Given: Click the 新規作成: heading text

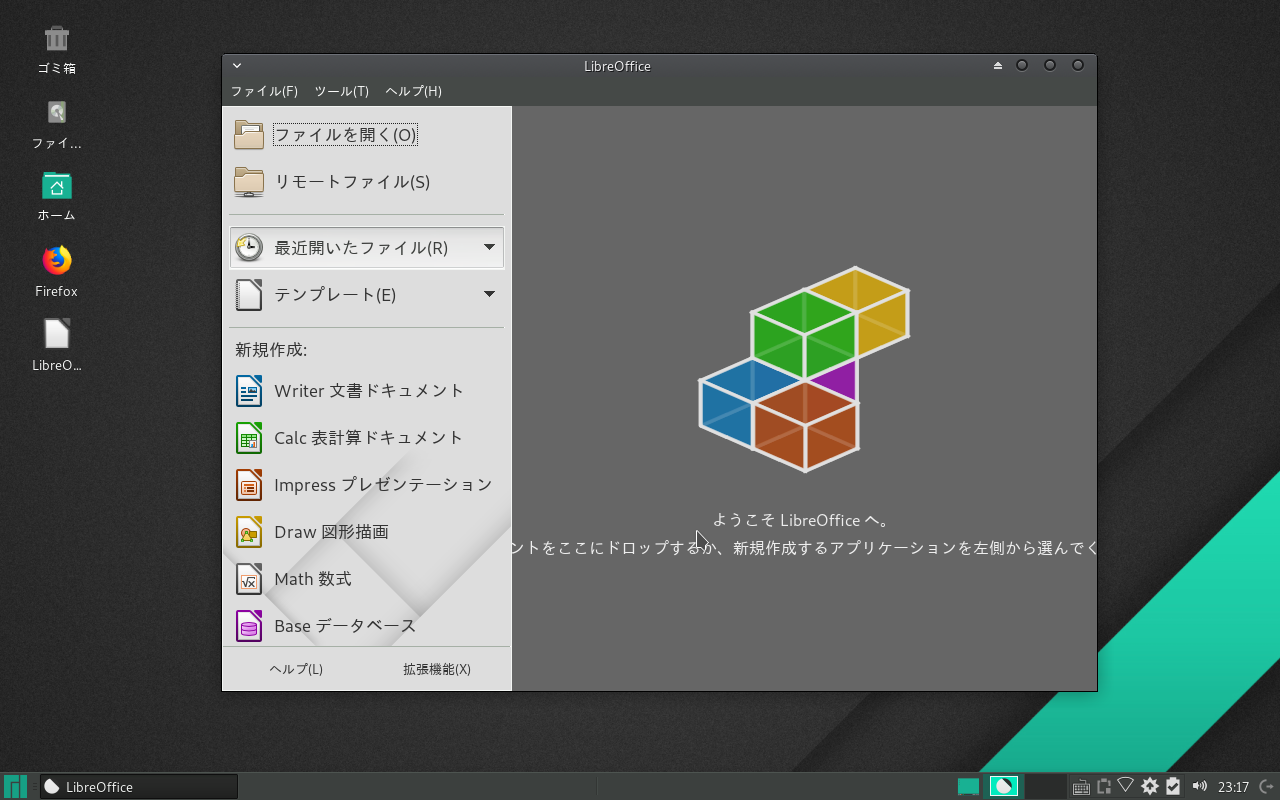Looking at the screenshot, I should pyautogui.click(x=271, y=350).
